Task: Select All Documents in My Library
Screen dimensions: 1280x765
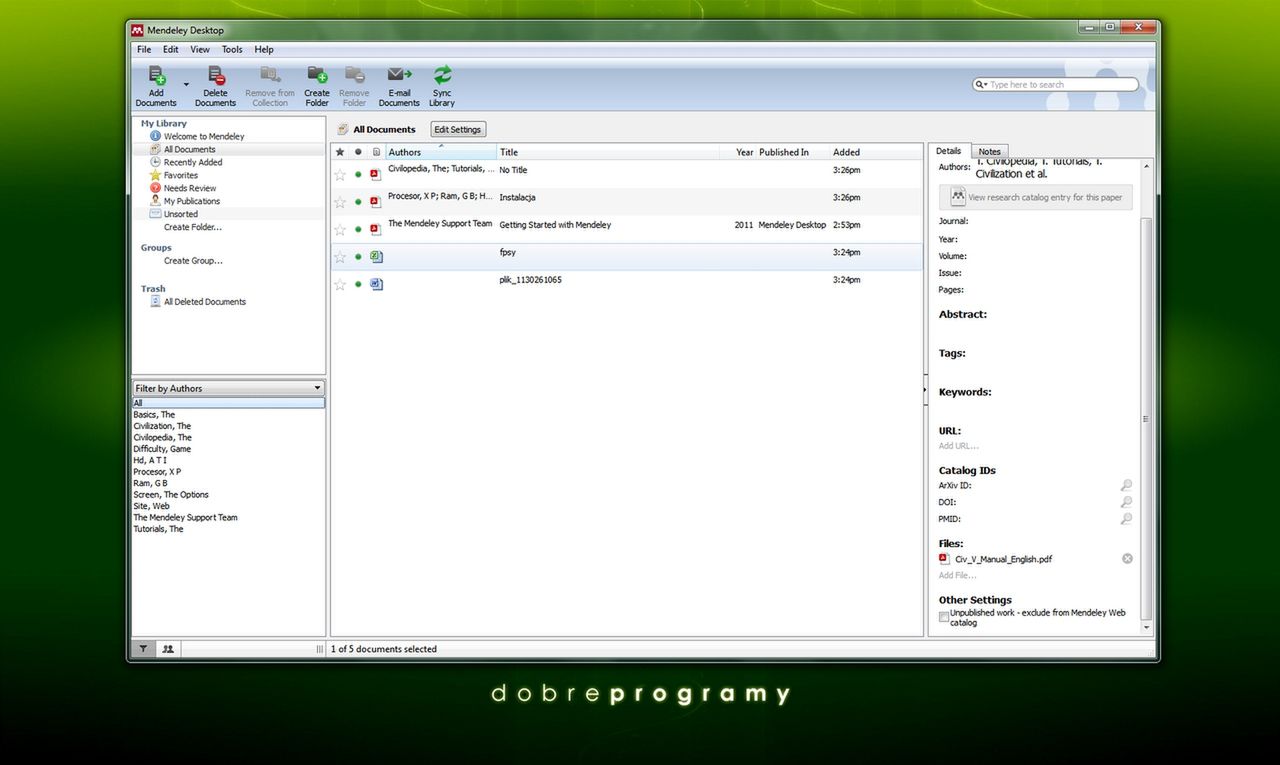Action: tap(190, 149)
